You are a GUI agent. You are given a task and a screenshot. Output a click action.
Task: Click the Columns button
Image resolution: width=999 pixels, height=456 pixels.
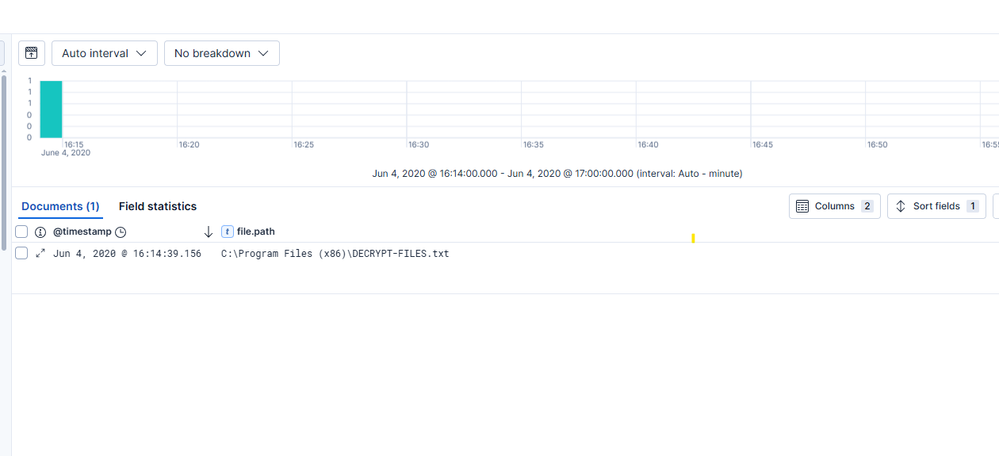click(834, 206)
